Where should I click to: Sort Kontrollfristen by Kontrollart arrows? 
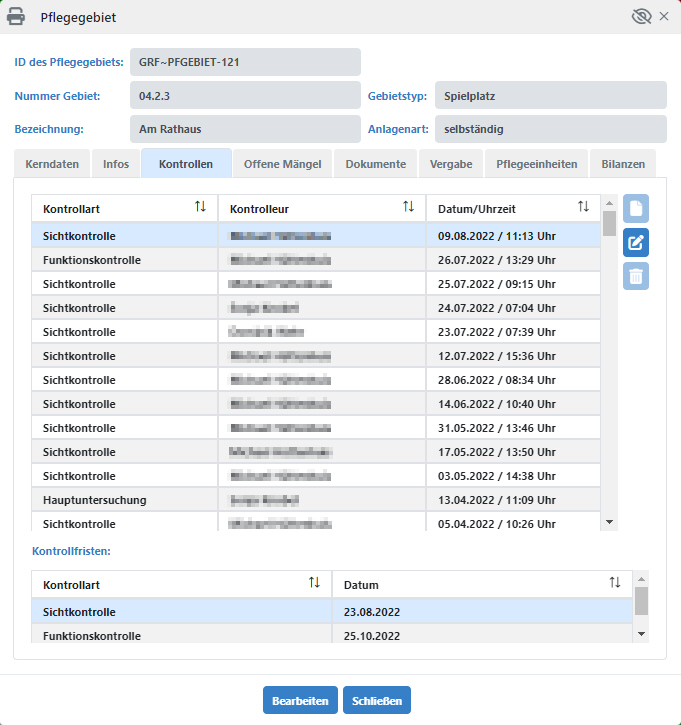tap(314, 583)
